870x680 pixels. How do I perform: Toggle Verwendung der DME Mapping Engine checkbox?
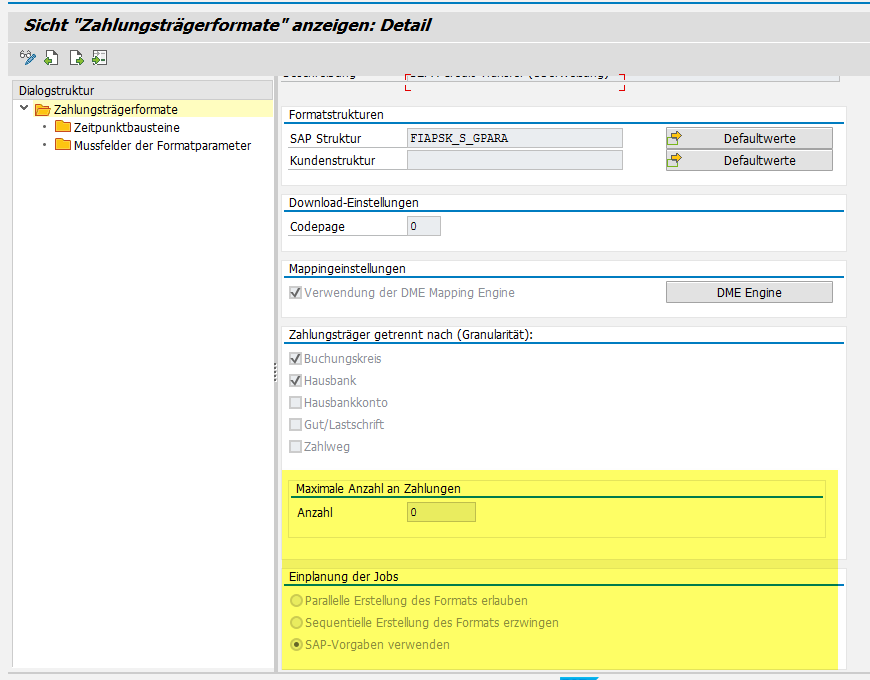(295, 293)
